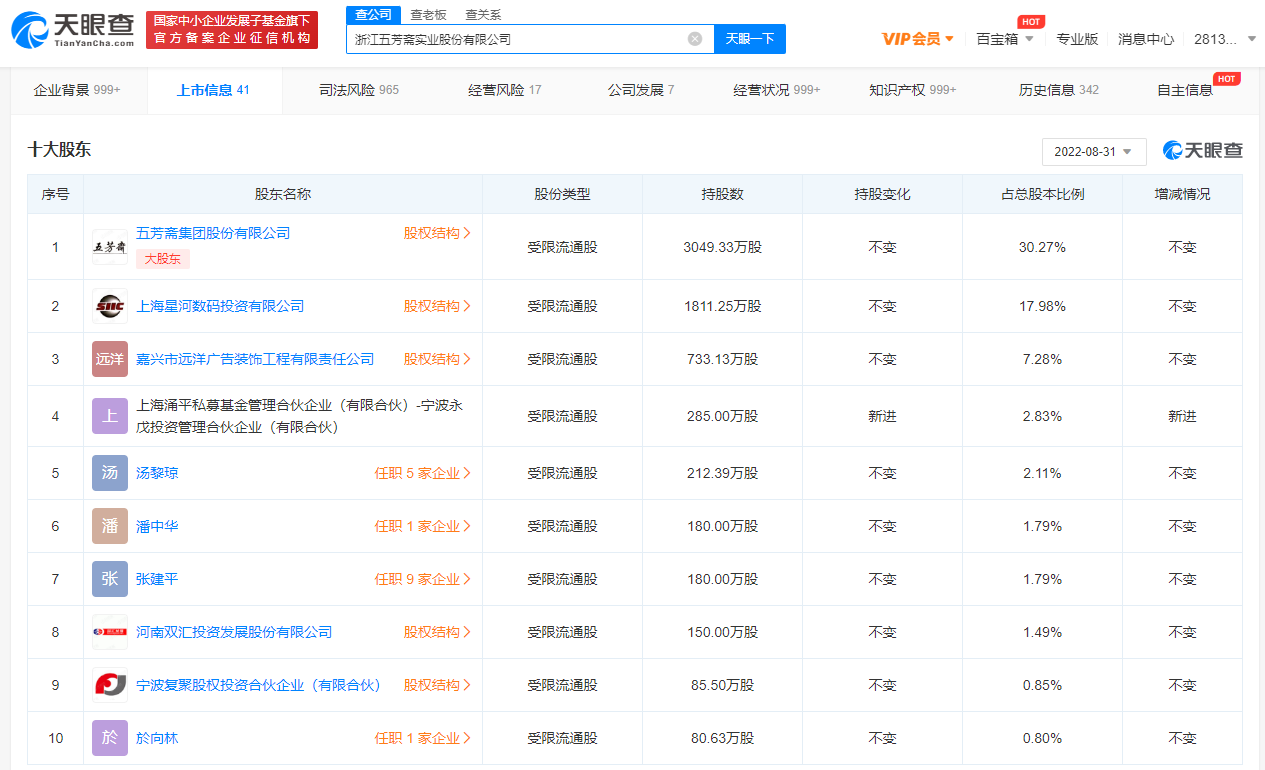View 张建平's 任职 9 家企业 link
This screenshot has height=770, width=1265.
pos(422,579)
